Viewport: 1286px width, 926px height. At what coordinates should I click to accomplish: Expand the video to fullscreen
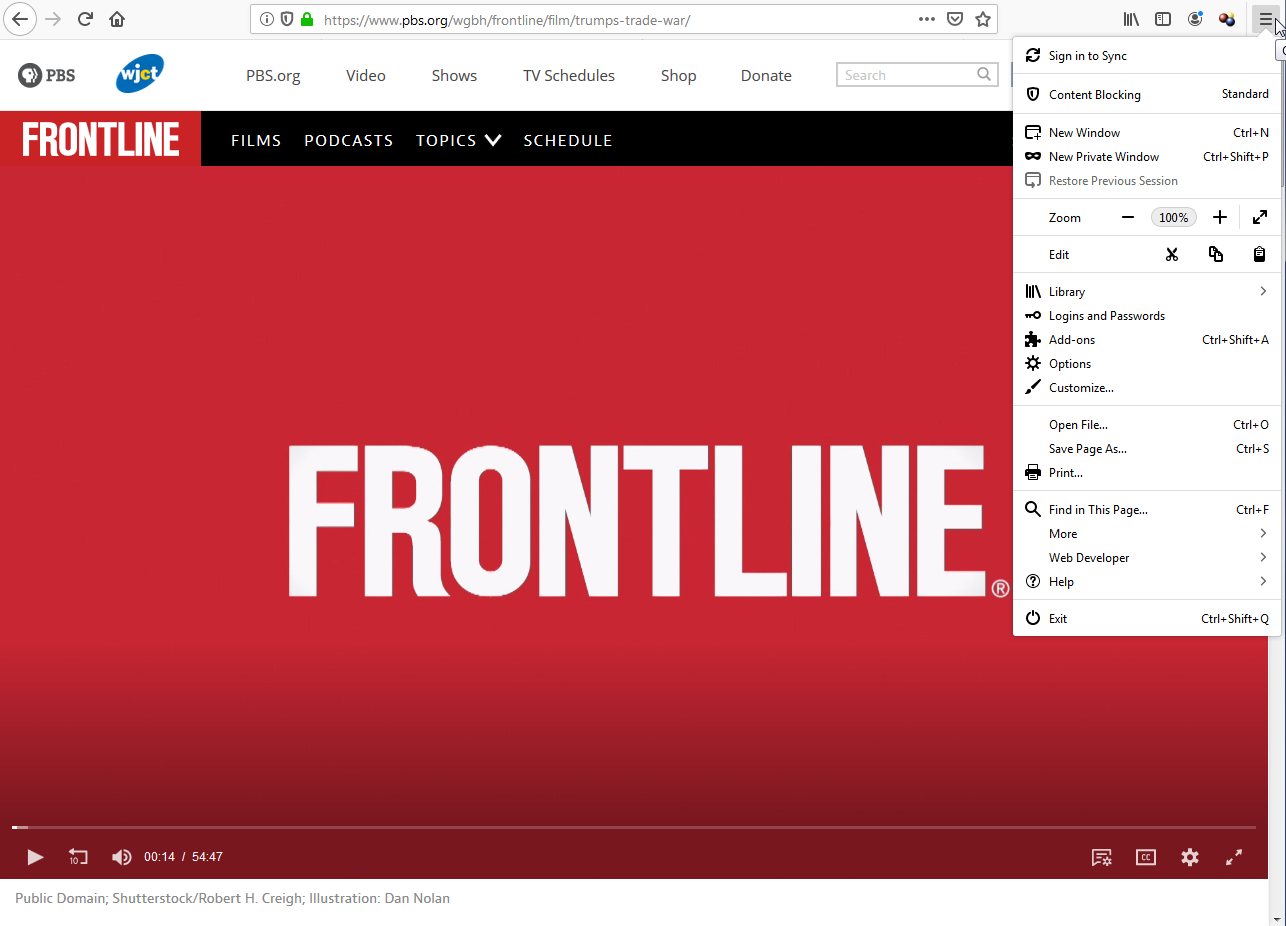(1234, 857)
